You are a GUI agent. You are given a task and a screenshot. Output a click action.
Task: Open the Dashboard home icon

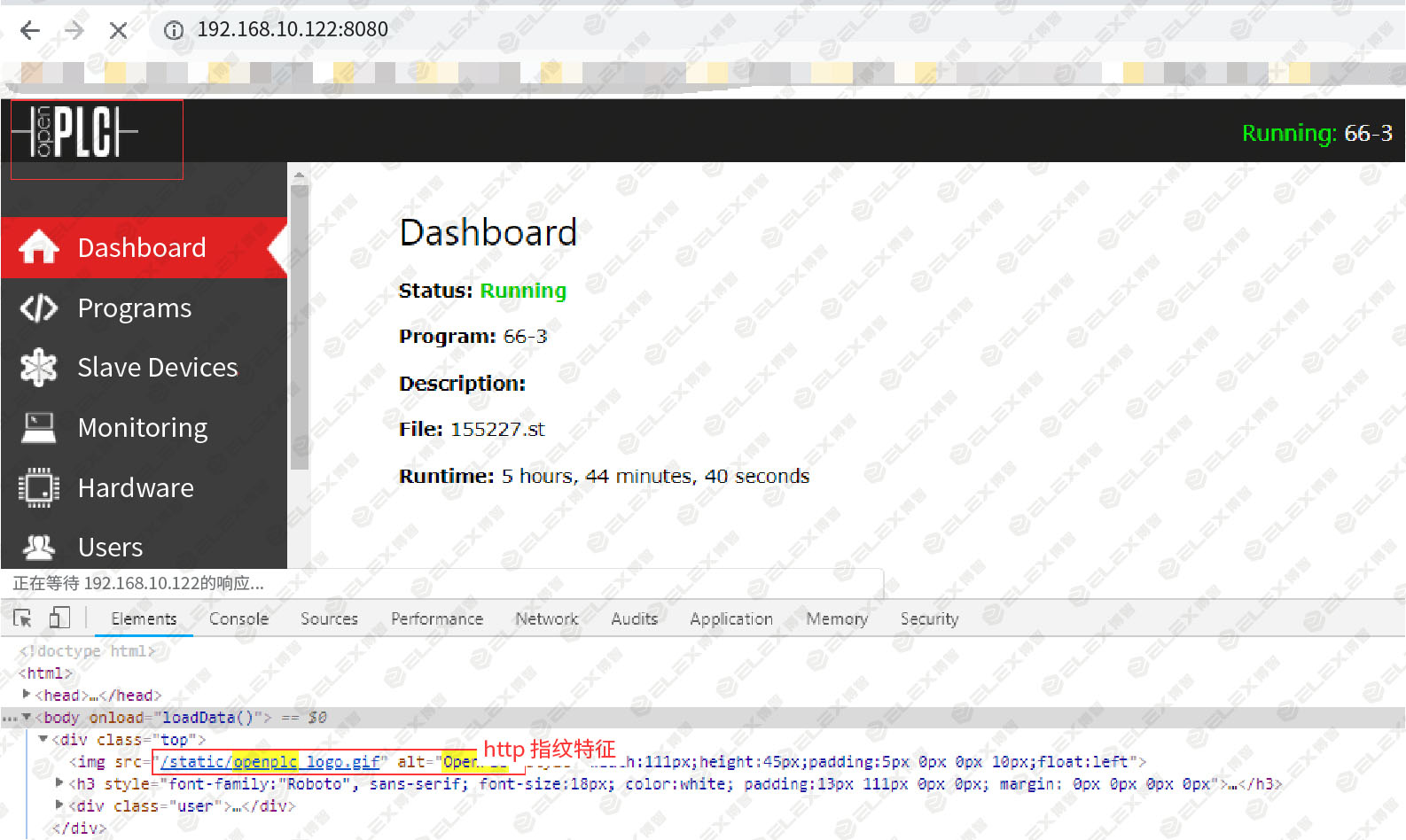click(x=39, y=247)
